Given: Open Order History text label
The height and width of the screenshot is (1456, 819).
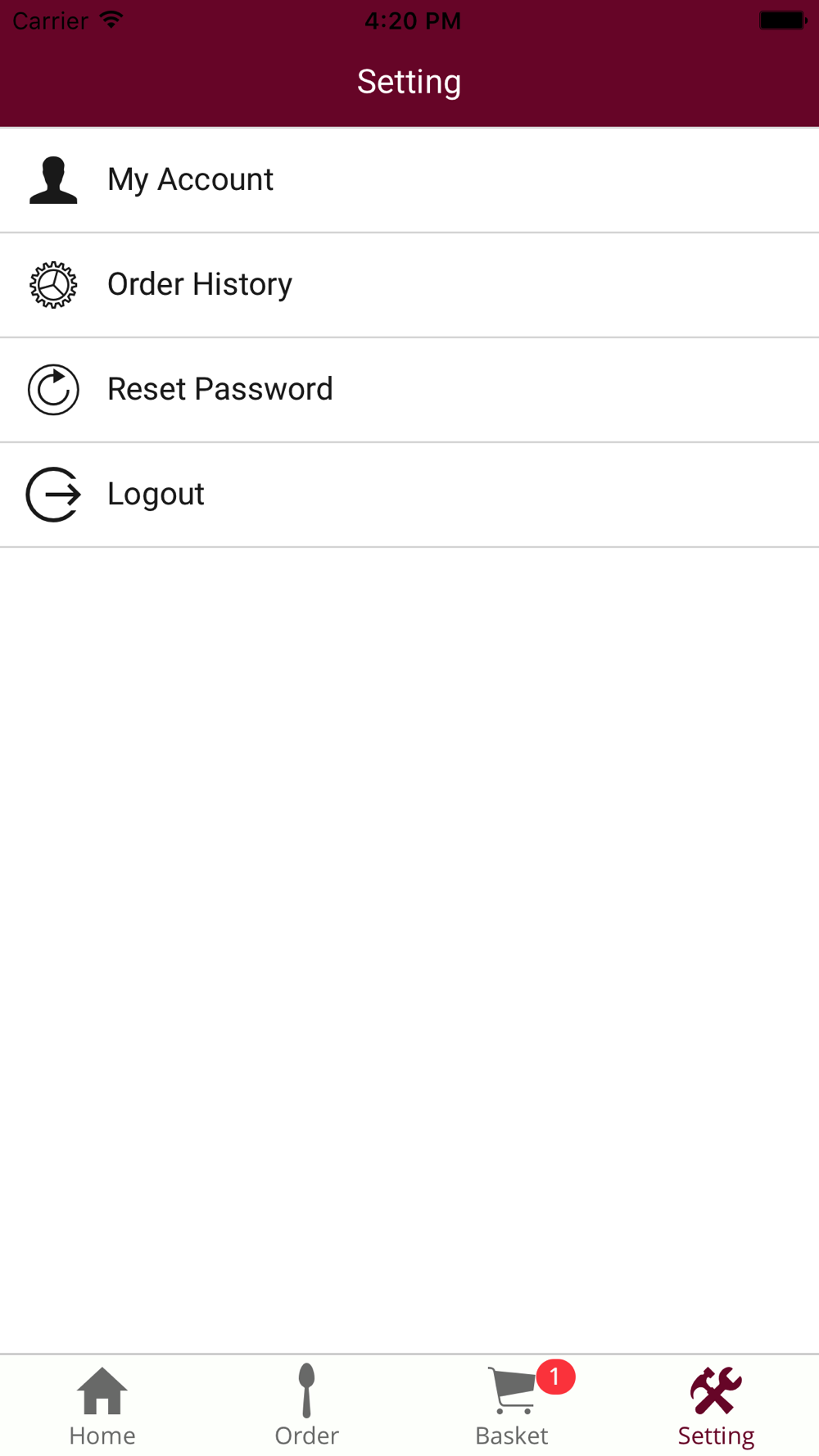Looking at the screenshot, I should tap(200, 285).
